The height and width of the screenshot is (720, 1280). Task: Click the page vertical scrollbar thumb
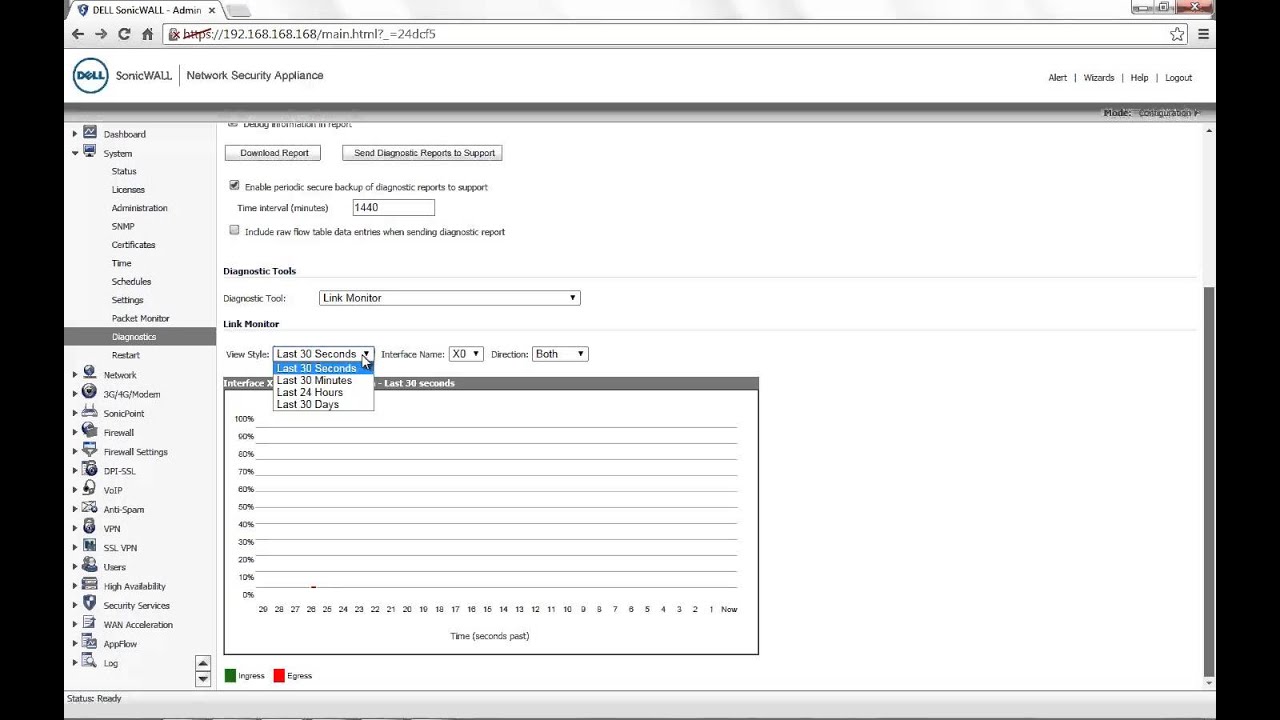point(1209,480)
